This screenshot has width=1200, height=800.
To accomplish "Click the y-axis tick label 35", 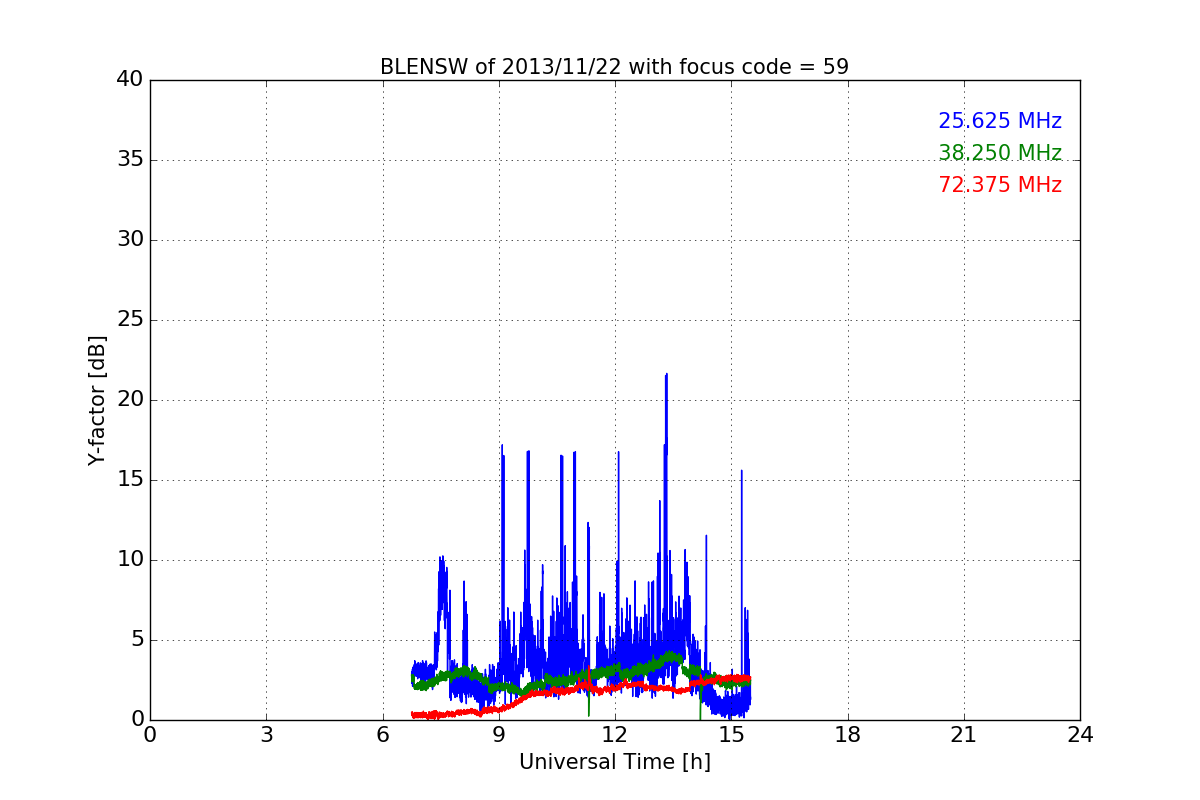I will point(130,160).
